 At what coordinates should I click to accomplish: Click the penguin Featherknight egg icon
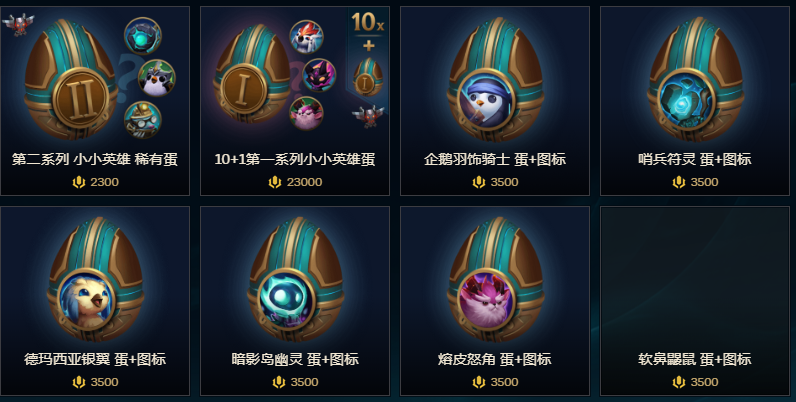(x=495, y=80)
